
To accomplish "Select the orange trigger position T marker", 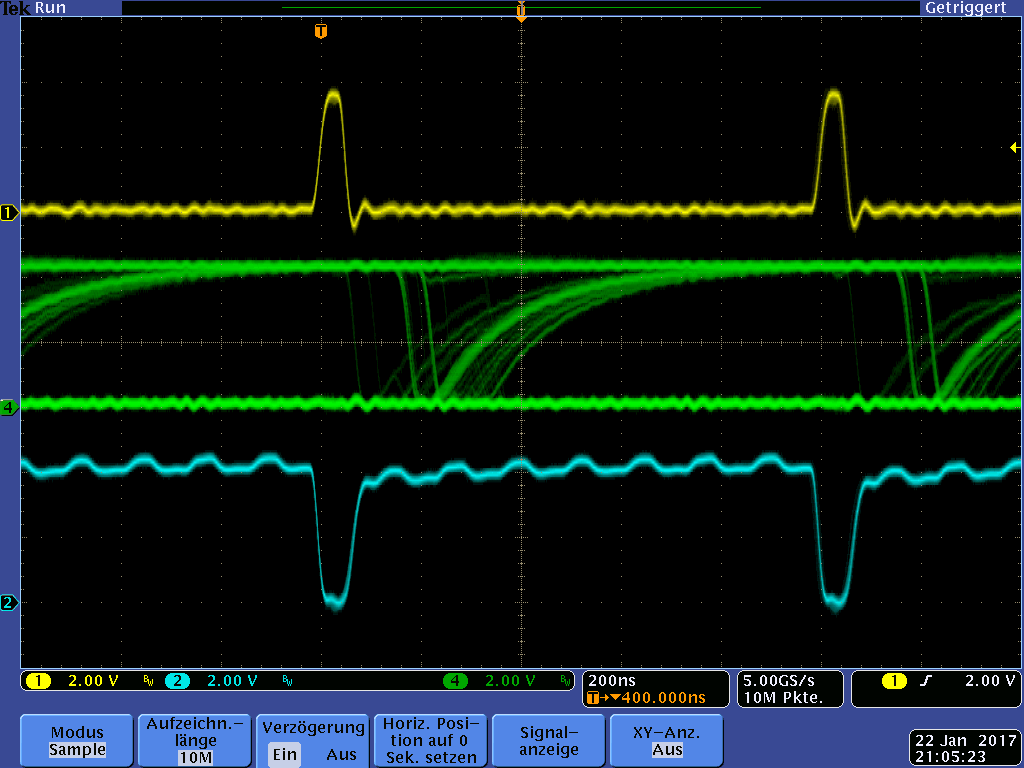I will (x=320, y=31).
